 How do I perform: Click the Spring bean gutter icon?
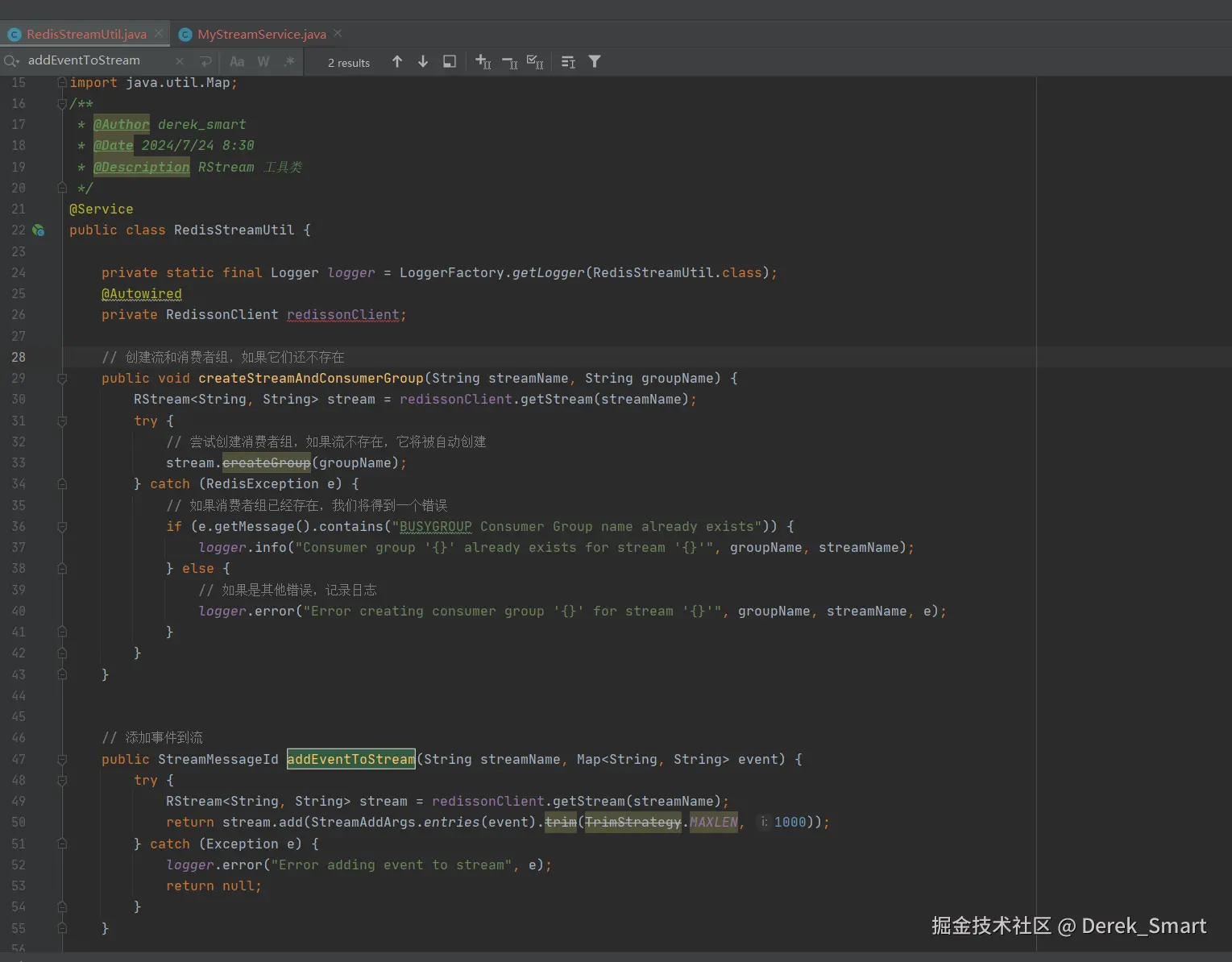tap(38, 230)
